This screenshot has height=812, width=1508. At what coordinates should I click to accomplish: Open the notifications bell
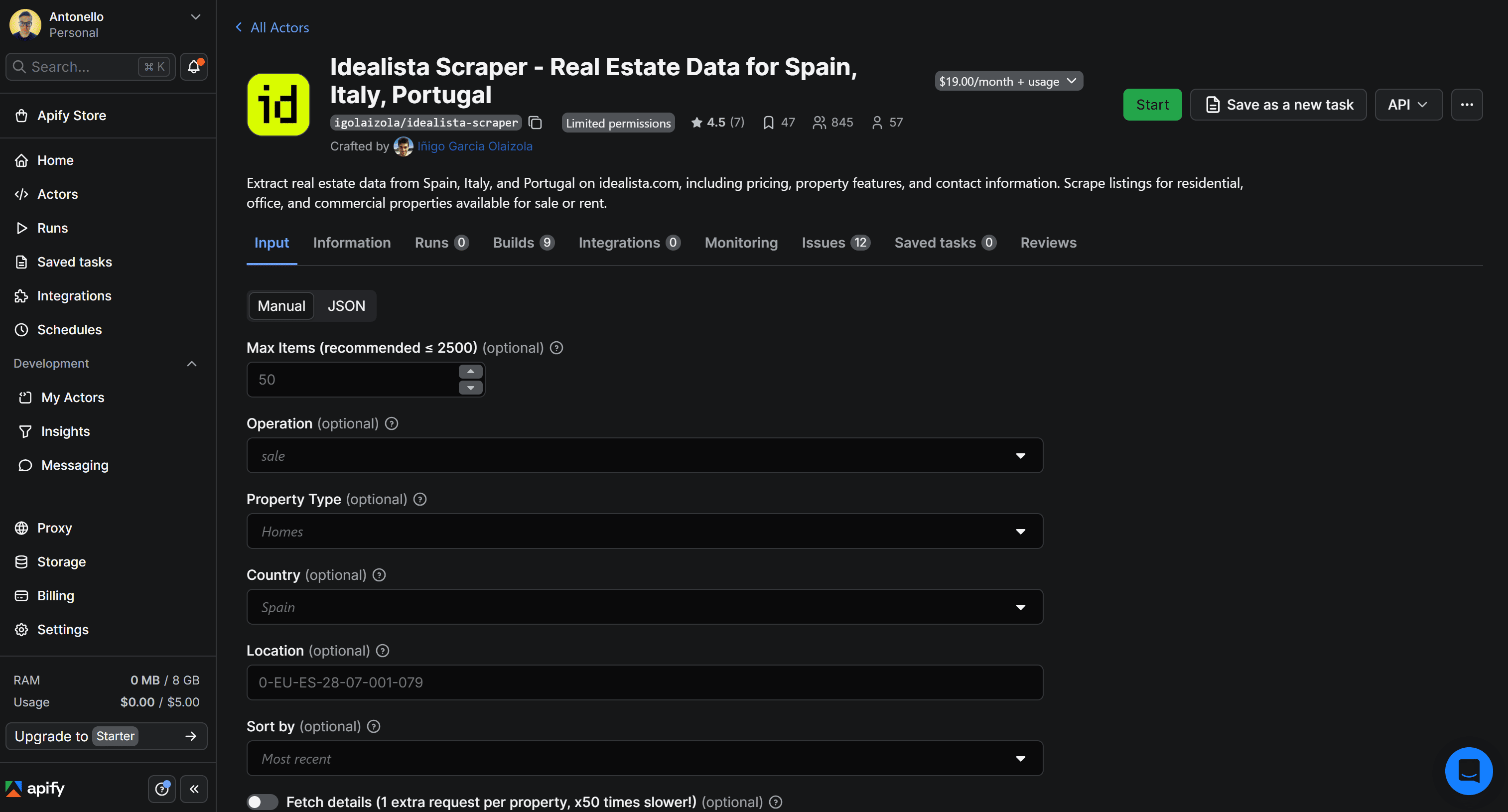point(193,67)
